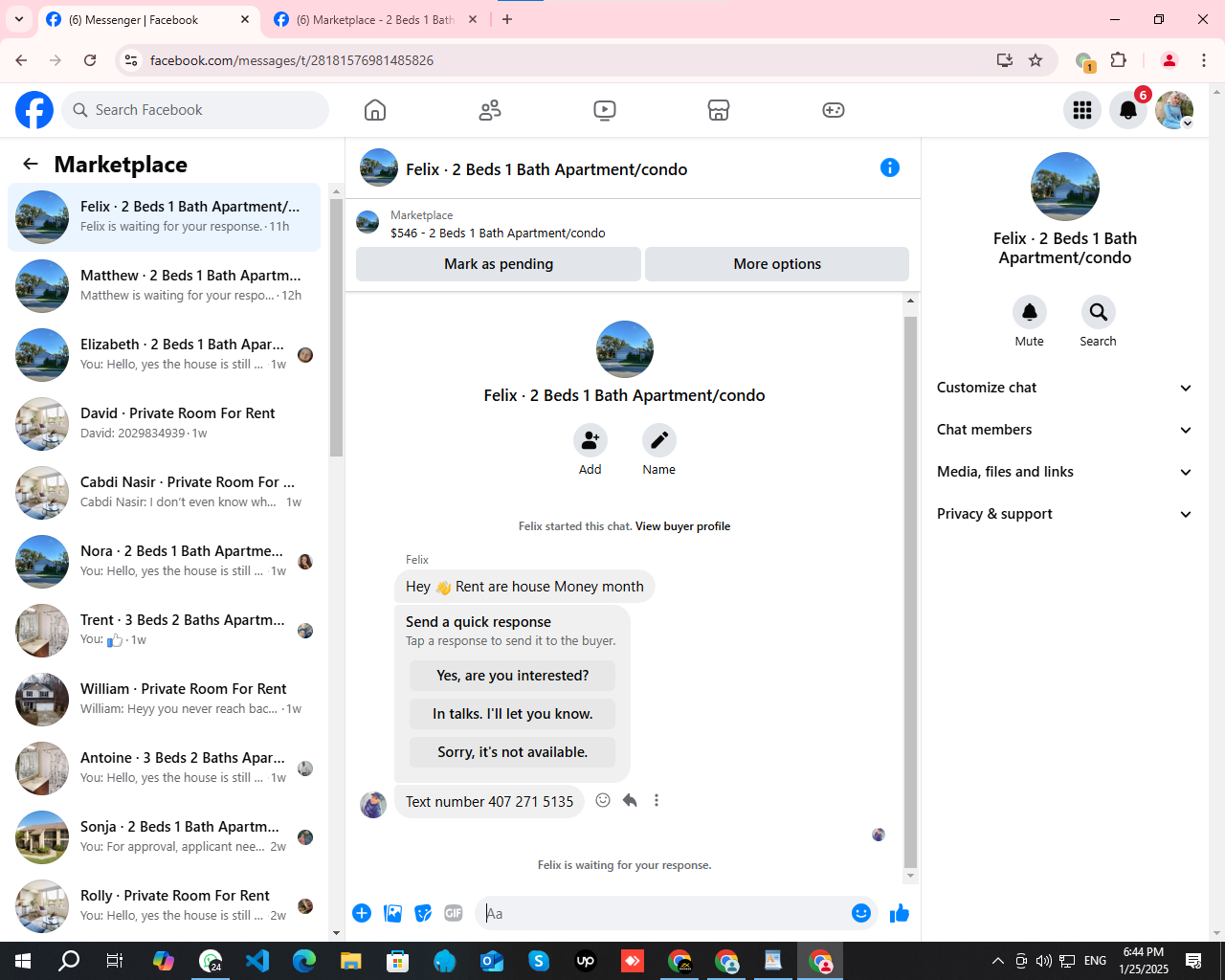Click the More options button
1225x980 pixels.
pos(777,264)
